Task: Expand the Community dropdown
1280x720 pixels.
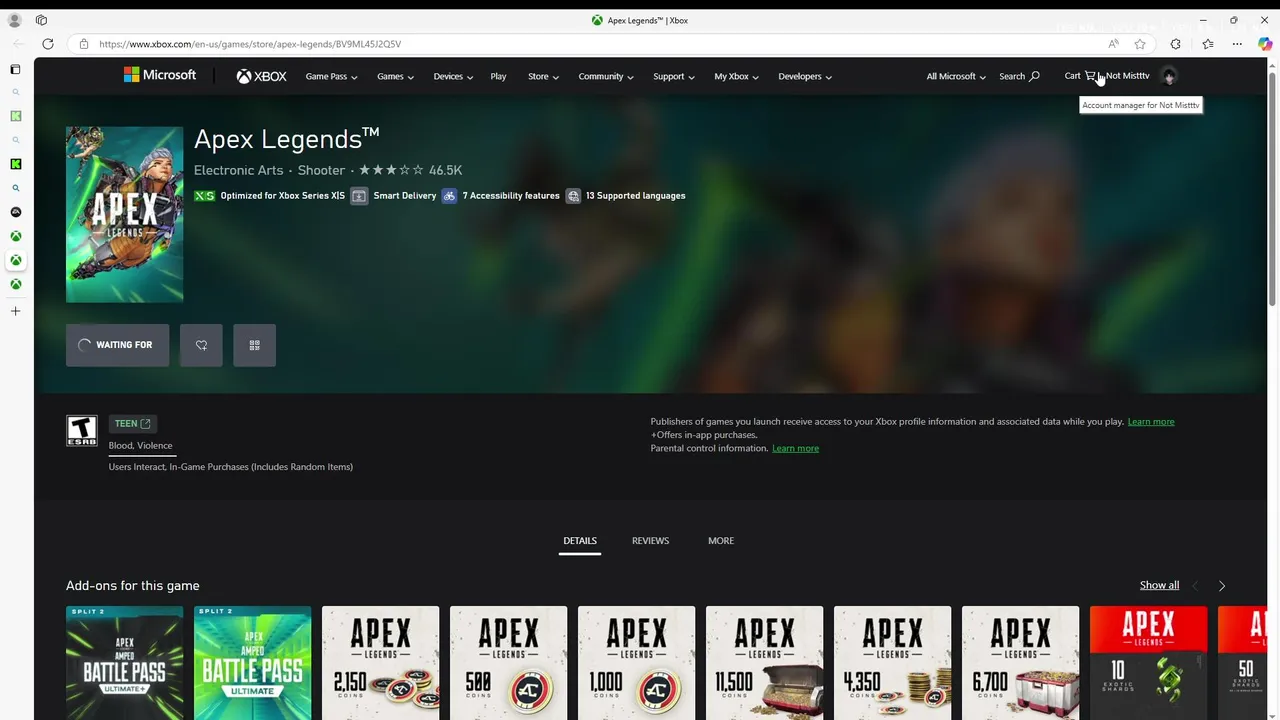Action: click(x=606, y=76)
